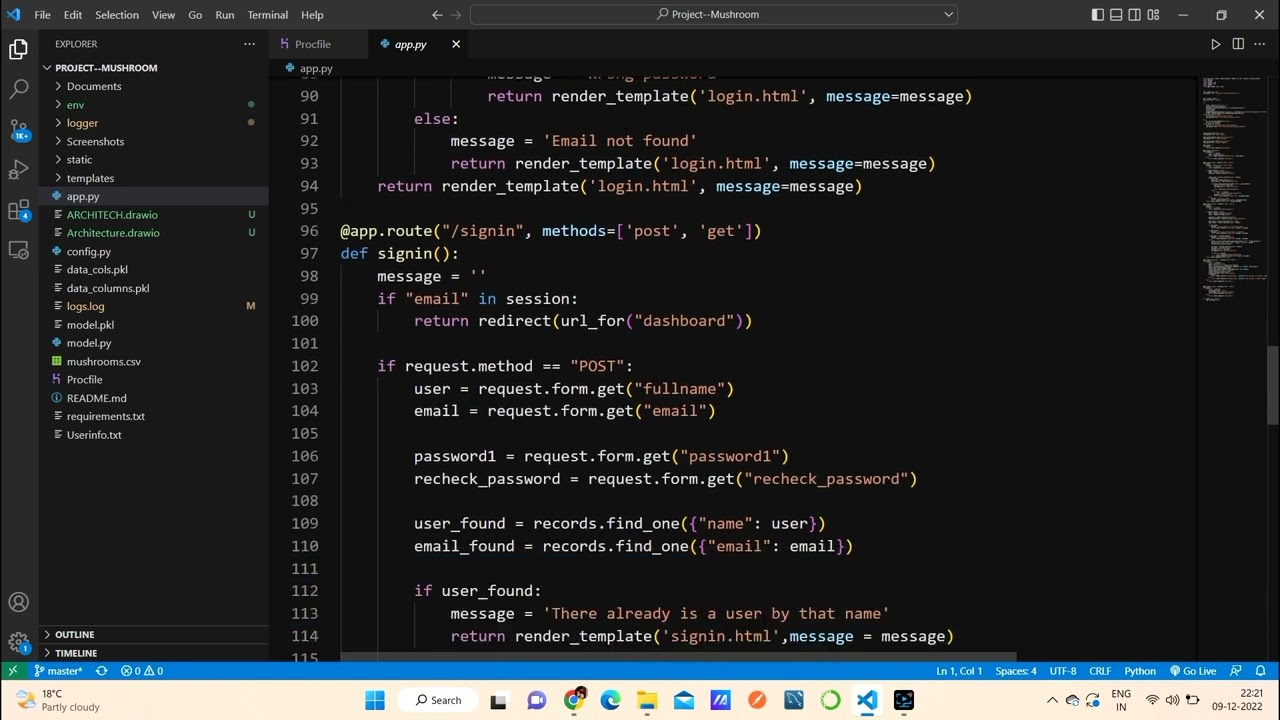Toggle the Panel layout icon
The image size is (1280, 720).
1116,15
